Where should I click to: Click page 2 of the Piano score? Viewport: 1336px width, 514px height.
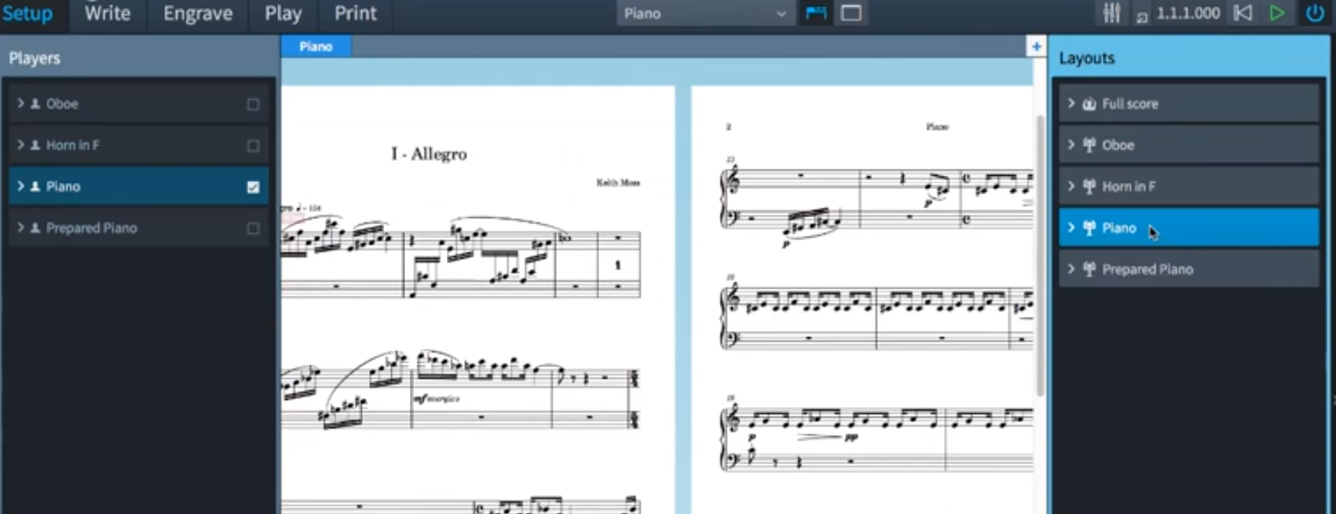coord(862,300)
